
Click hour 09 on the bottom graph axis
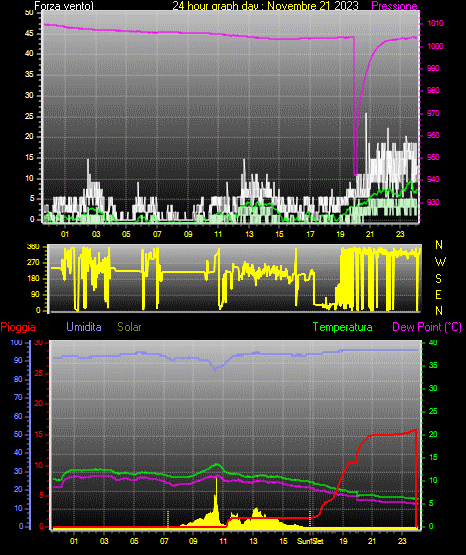193,541
